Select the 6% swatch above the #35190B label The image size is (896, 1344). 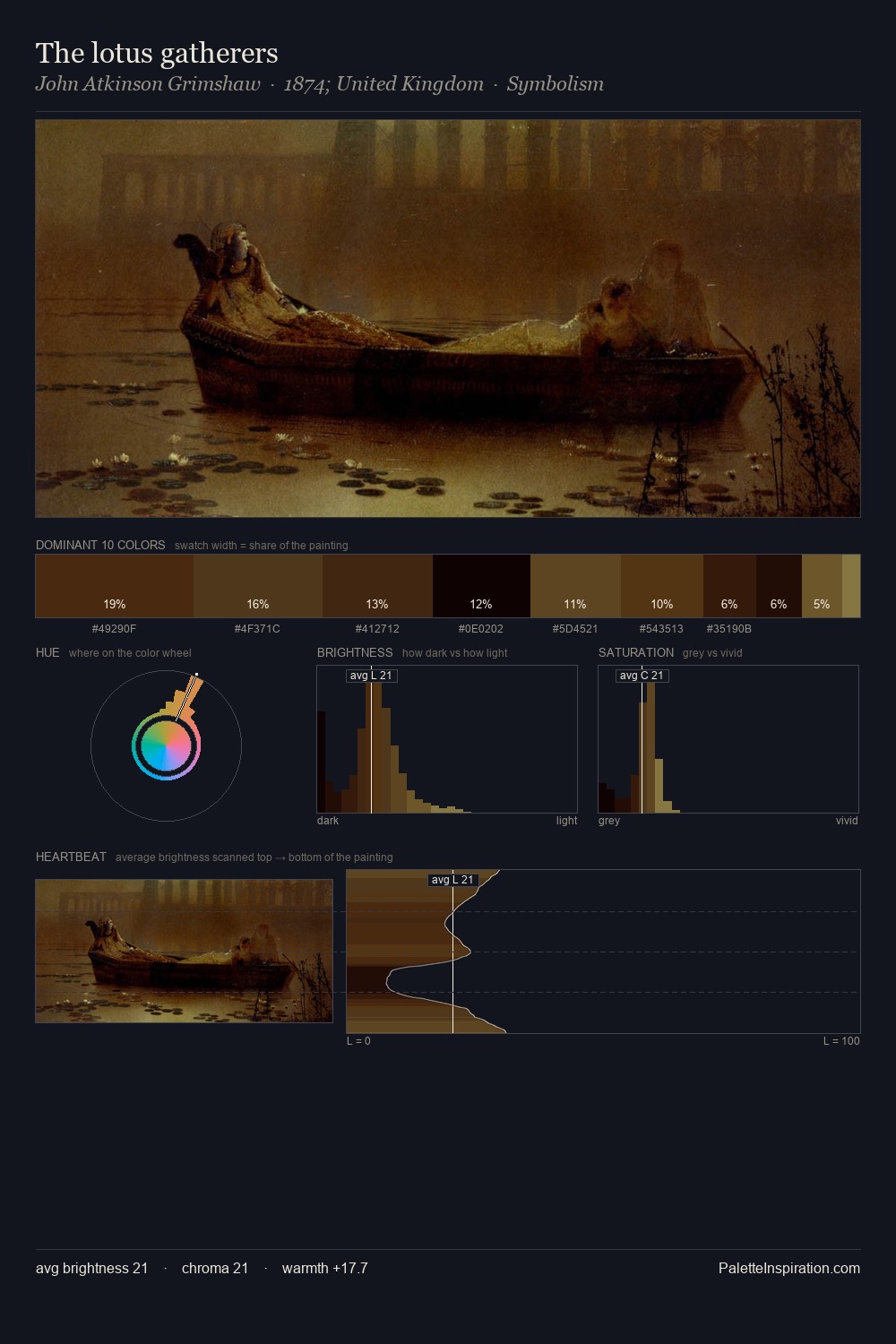(x=729, y=586)
